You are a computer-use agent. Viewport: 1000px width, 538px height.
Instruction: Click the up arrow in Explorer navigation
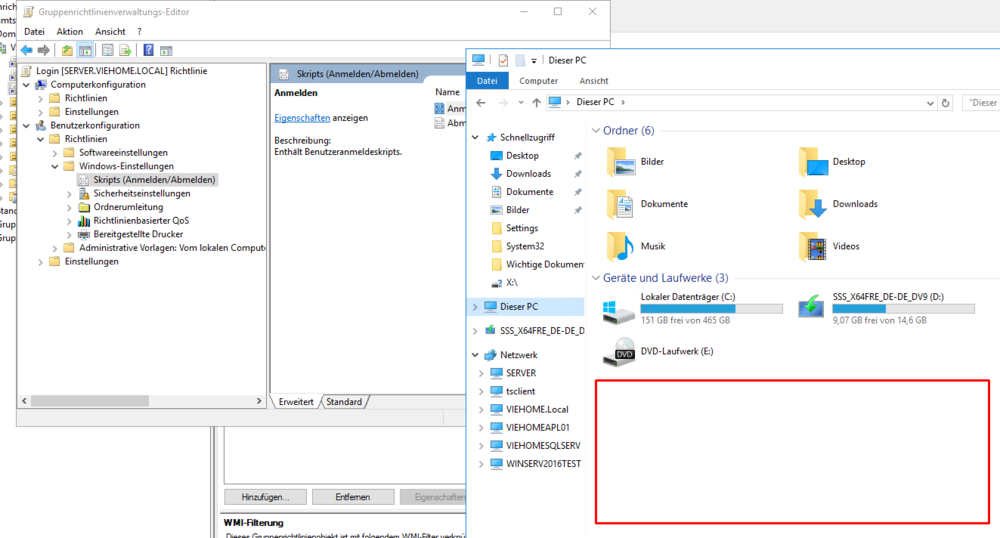(537, 102)
